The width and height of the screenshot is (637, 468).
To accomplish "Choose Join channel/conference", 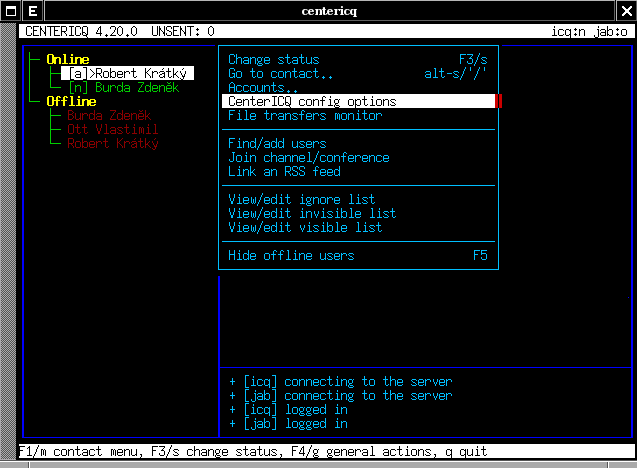I will 309,157.
